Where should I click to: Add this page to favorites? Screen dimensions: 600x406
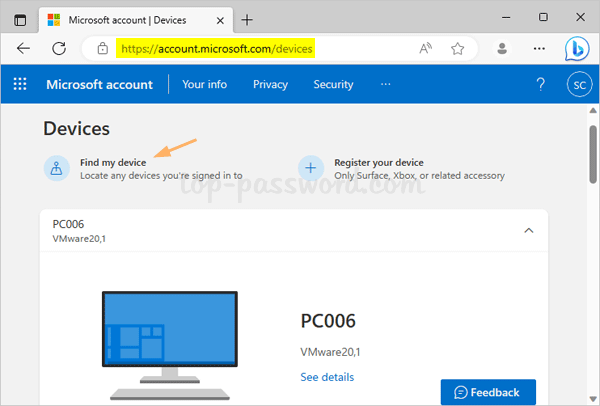coord(457,49)
